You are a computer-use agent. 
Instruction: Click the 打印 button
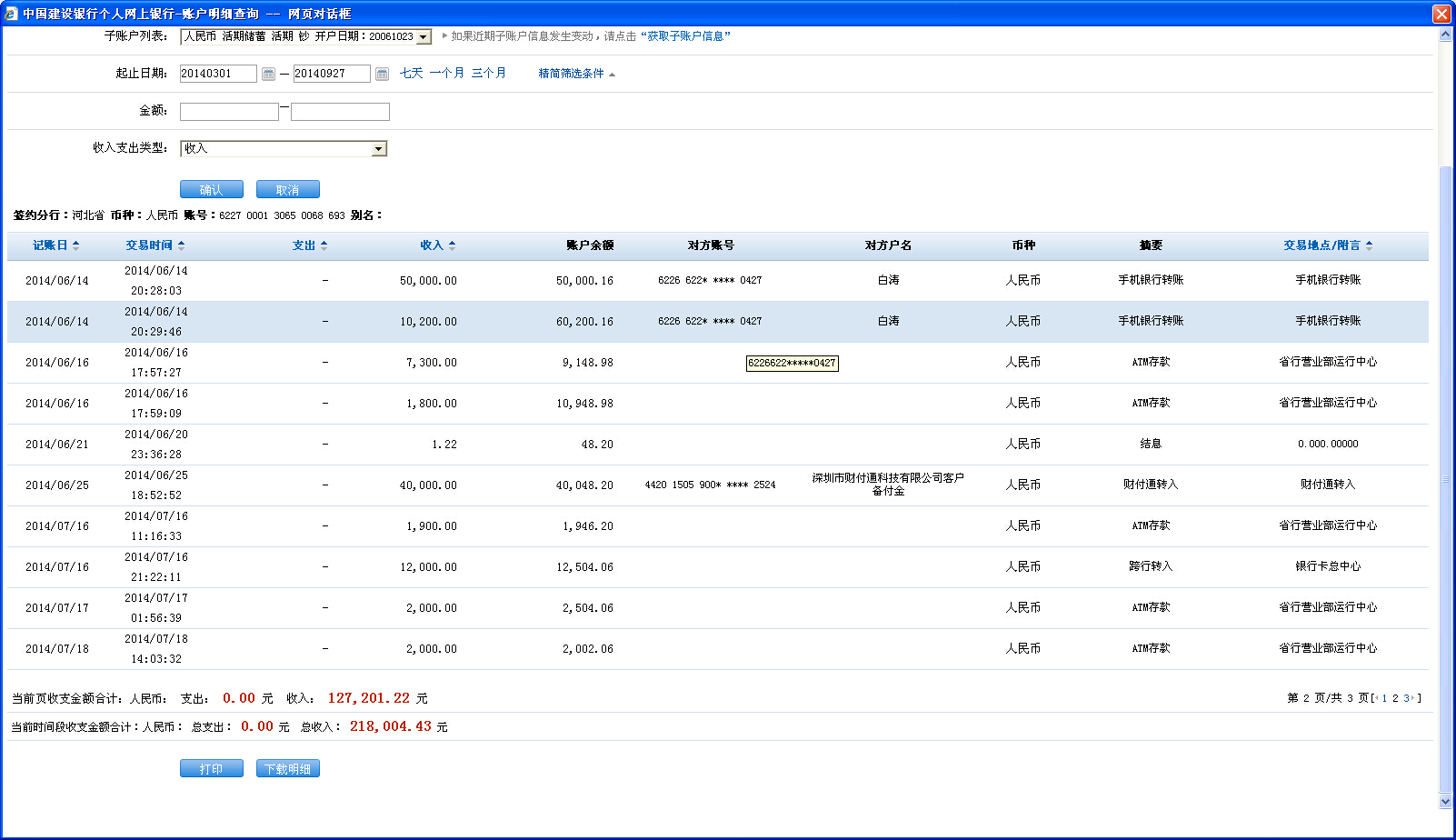[211, 769]
